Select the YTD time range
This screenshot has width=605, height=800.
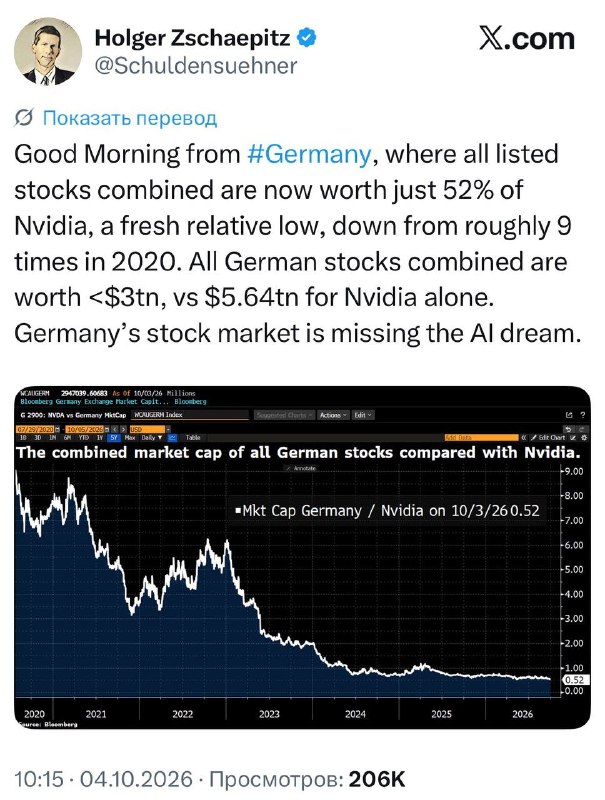83,438
